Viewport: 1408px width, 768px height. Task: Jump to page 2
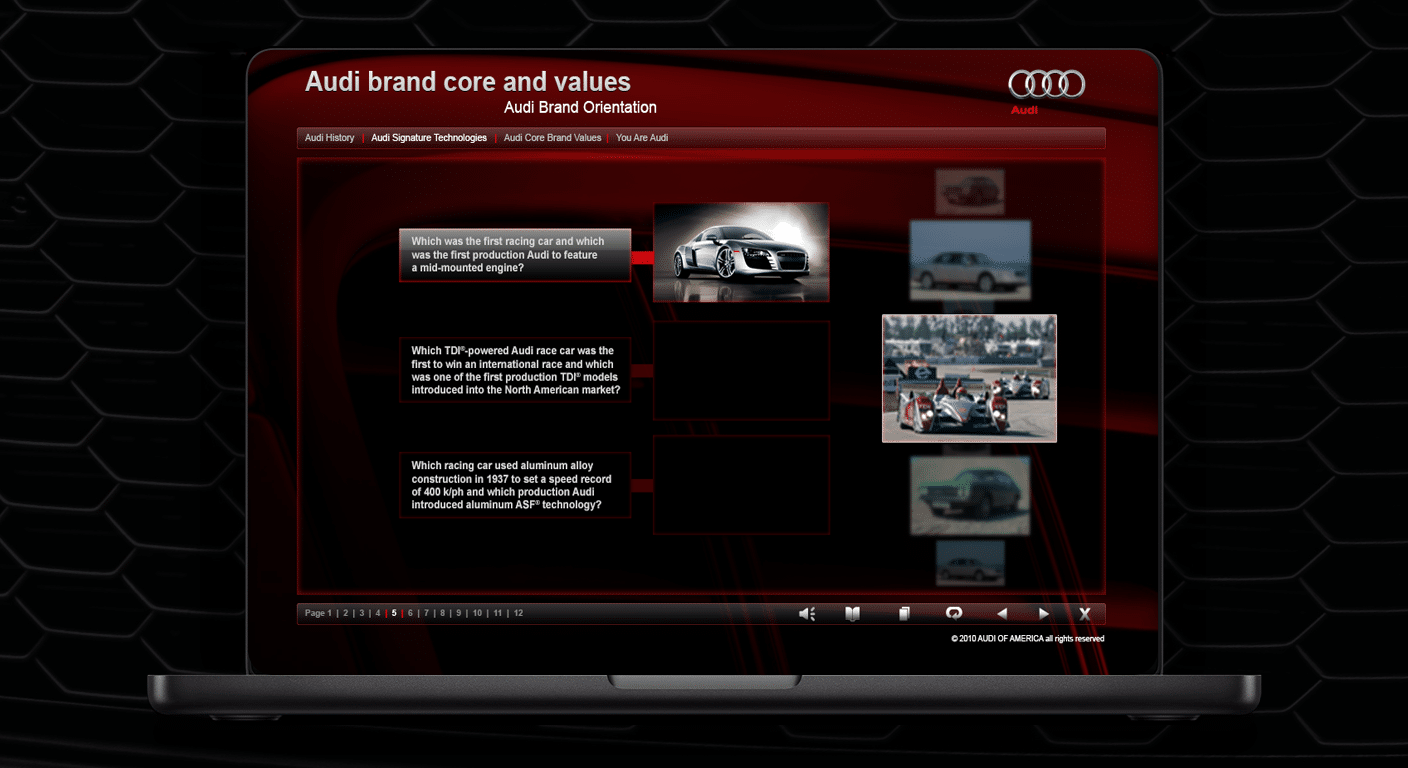[x=346, y=613]
